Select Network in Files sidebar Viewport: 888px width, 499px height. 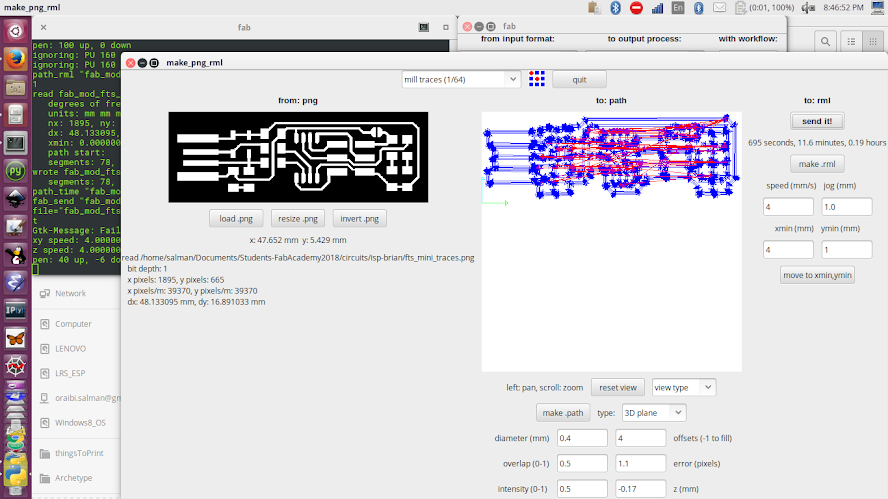[x=70, y=293]
